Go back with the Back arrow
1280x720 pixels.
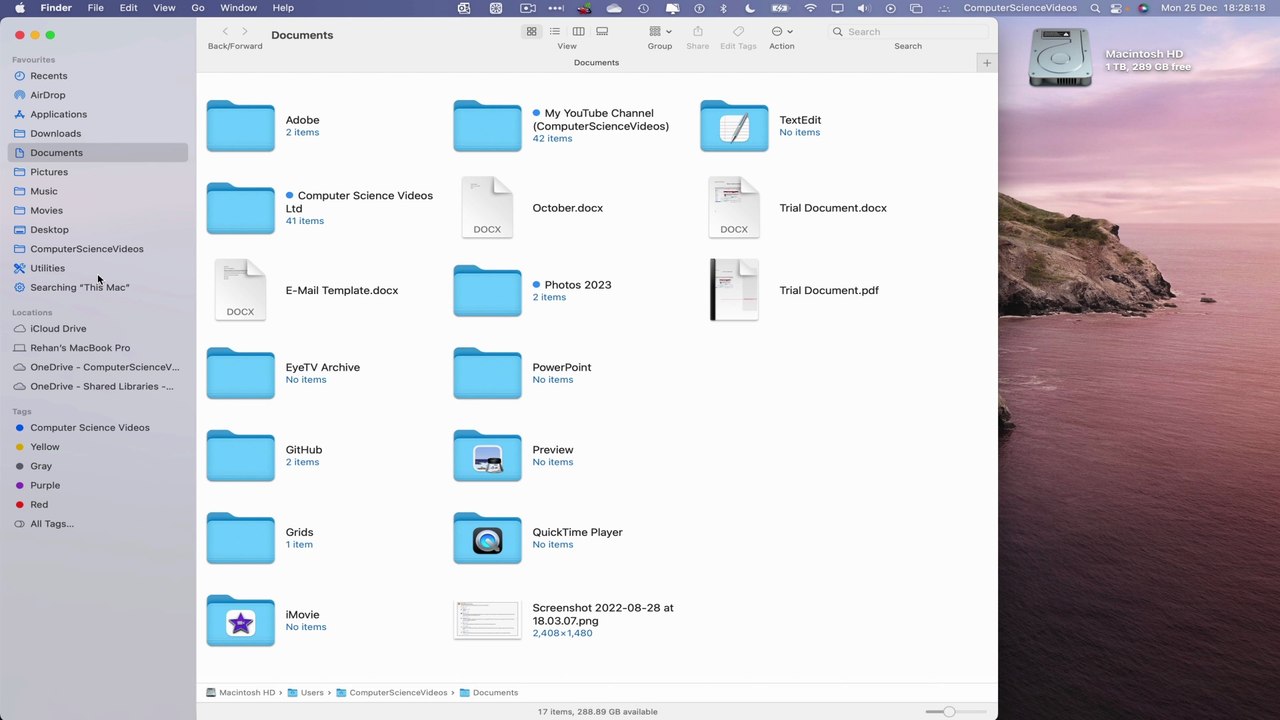pyautogui.click(x=225, y=32)
